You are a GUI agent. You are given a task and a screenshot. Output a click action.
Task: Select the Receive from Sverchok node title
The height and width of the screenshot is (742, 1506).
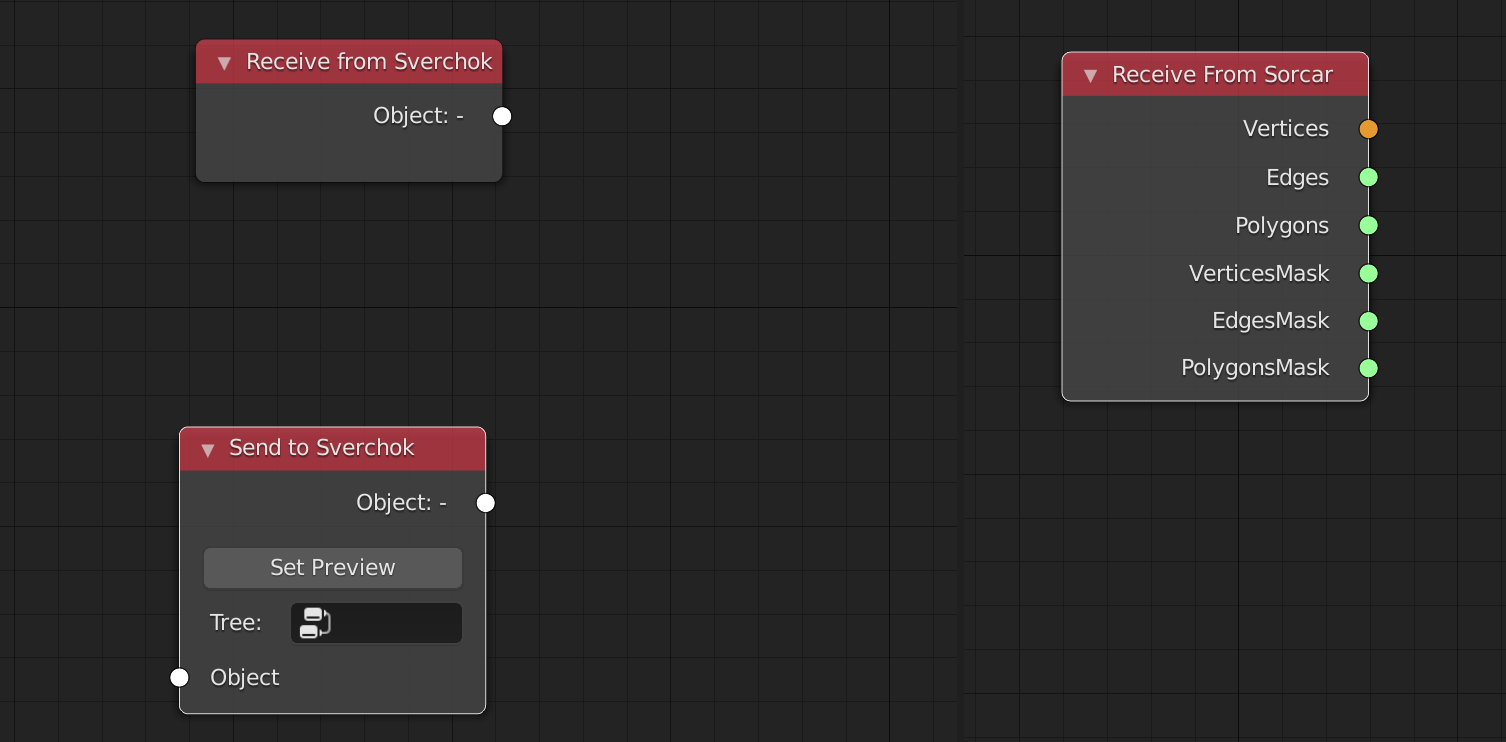(369, 62)
